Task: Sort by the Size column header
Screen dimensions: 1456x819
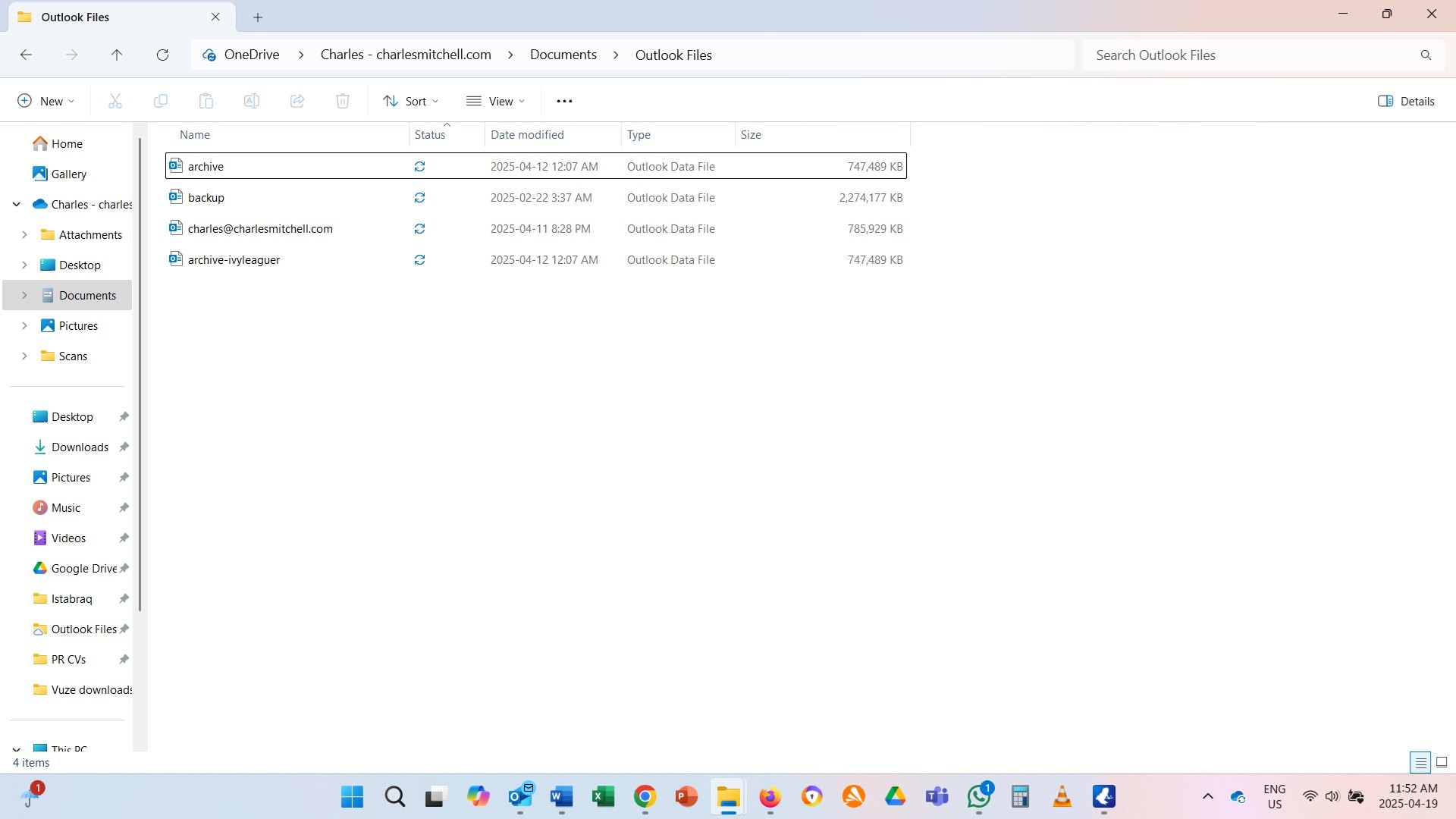Action: (822, 134)
